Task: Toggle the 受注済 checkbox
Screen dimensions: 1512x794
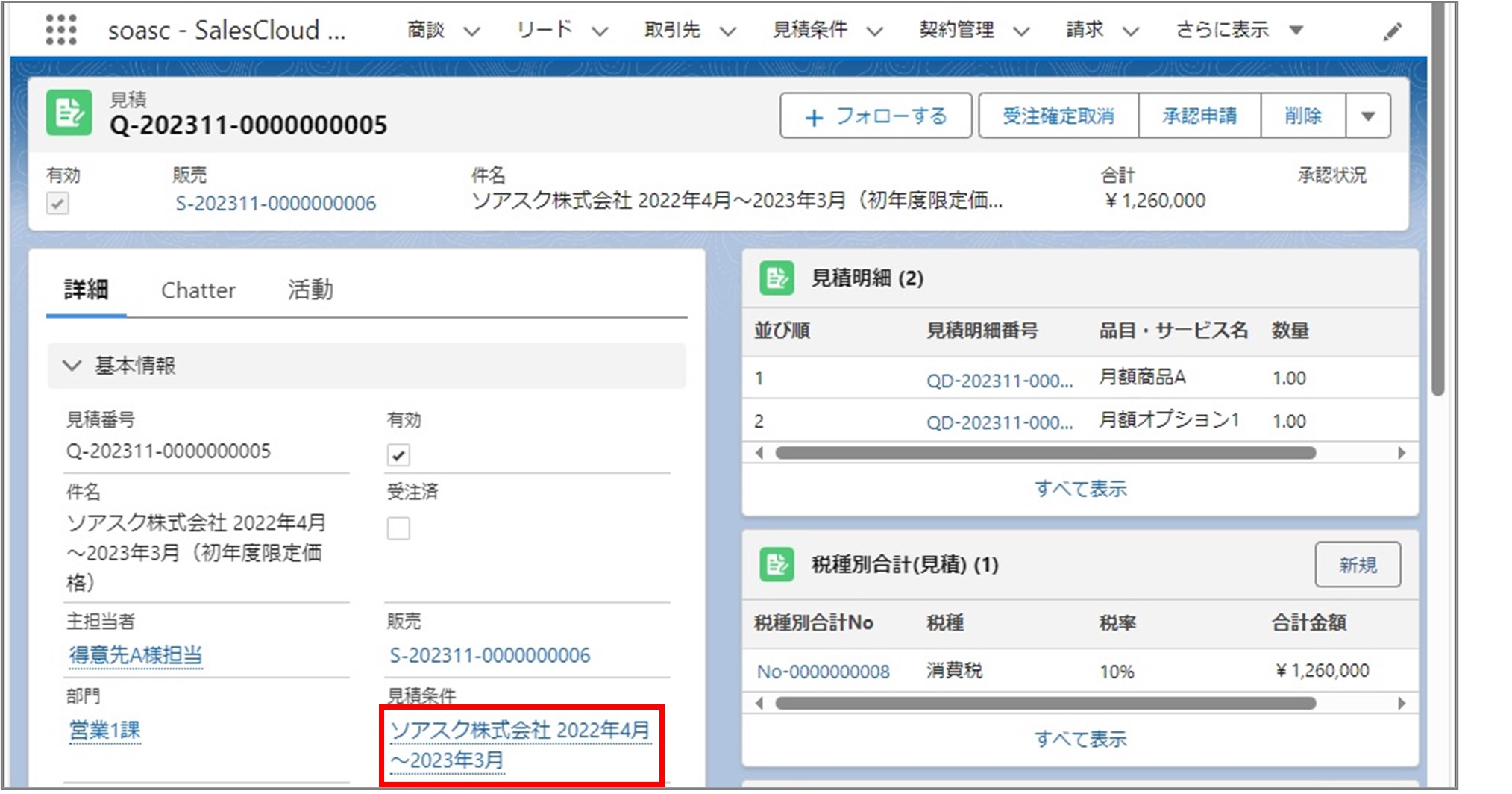Action: 398,528
